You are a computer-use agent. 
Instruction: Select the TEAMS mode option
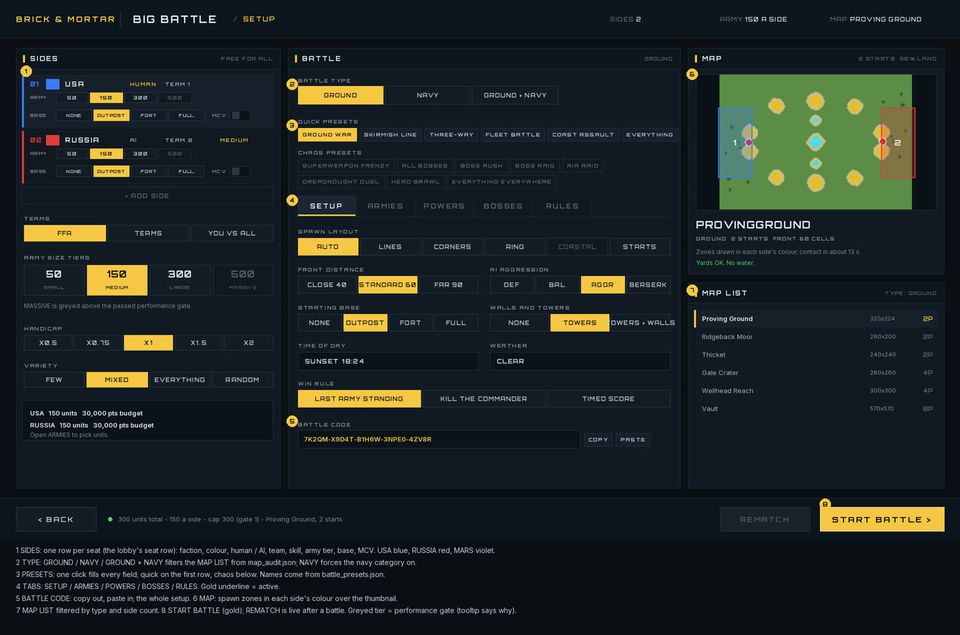[x=148, y=233]
